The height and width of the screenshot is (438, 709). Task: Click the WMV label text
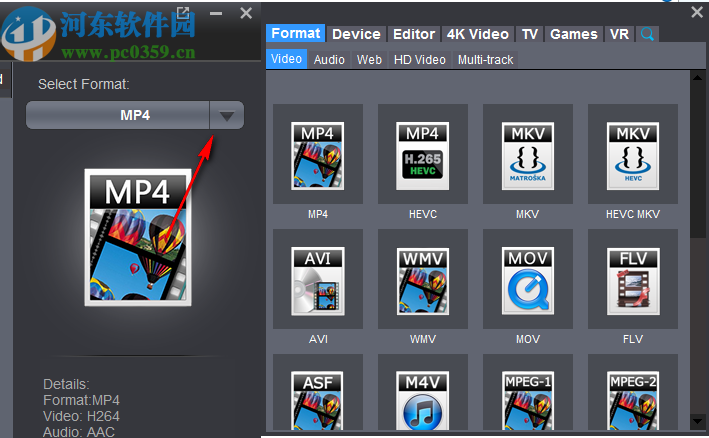click(x=423, y=339)
